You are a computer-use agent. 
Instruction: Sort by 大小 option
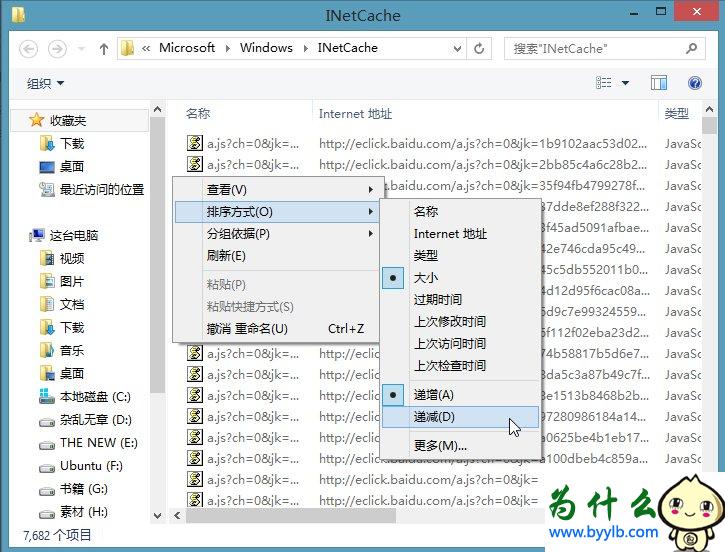(x=461, y=278)
